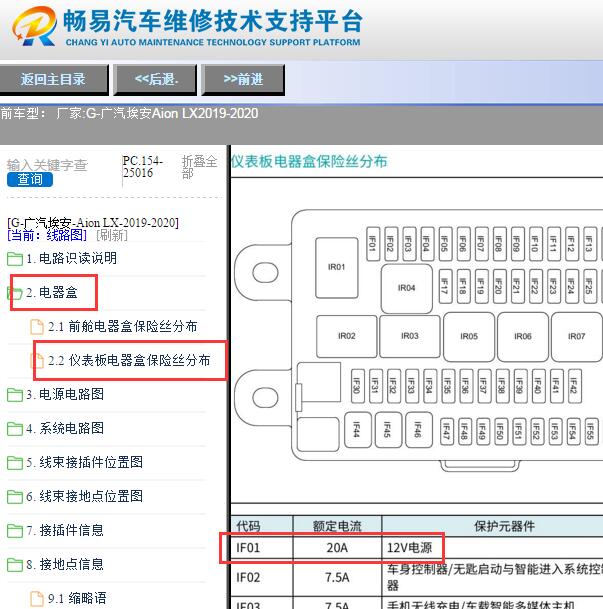
Task: Click the blue 查询 search button
Action: [30, 179]
